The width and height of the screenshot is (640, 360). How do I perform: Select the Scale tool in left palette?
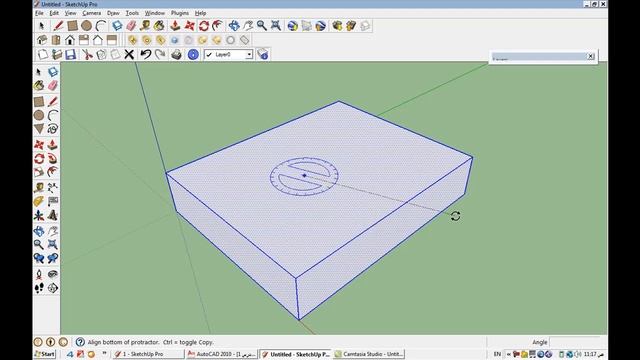(39, 172)
